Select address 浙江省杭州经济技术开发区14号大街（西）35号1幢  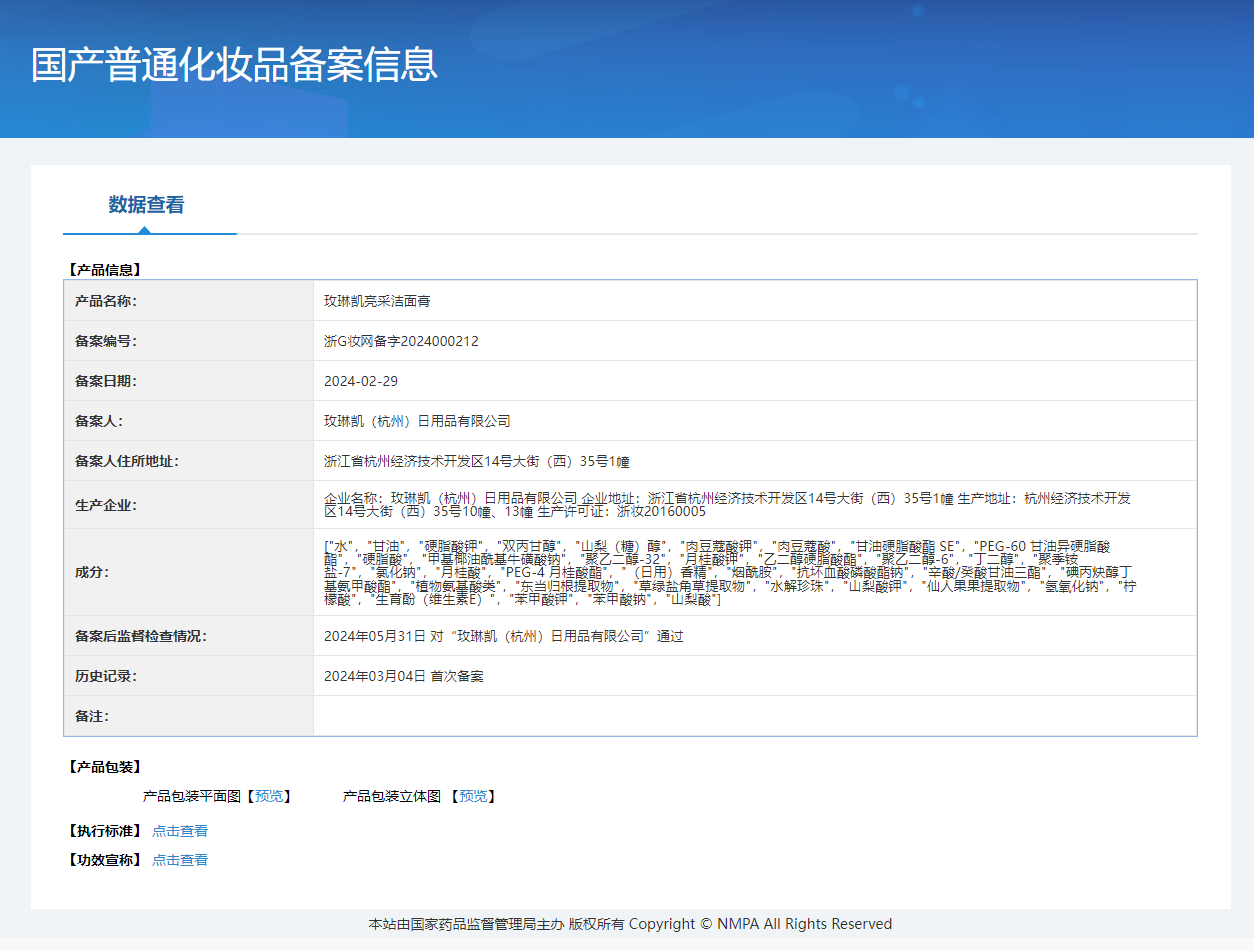pyautogui.click(x=477, y=461)
